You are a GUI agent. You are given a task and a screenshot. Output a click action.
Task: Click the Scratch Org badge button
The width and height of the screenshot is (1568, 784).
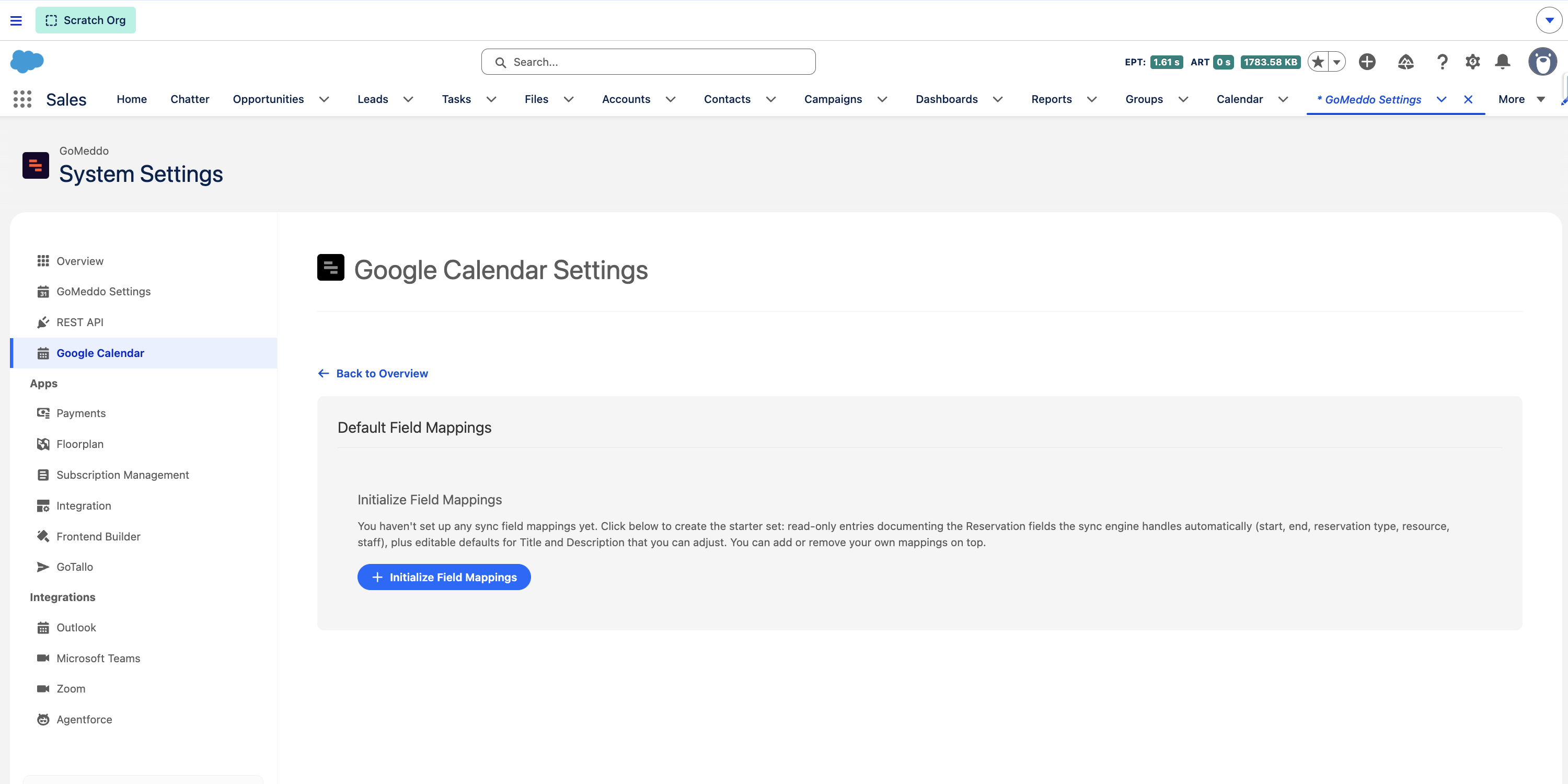point(85,20)
